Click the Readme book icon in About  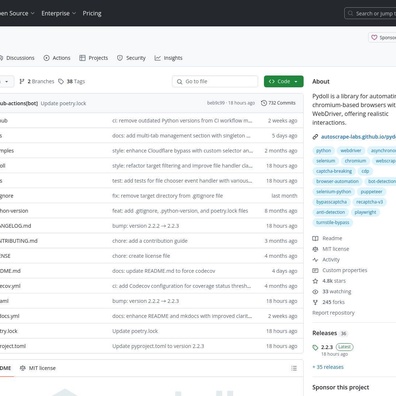(x=315, y=238)
